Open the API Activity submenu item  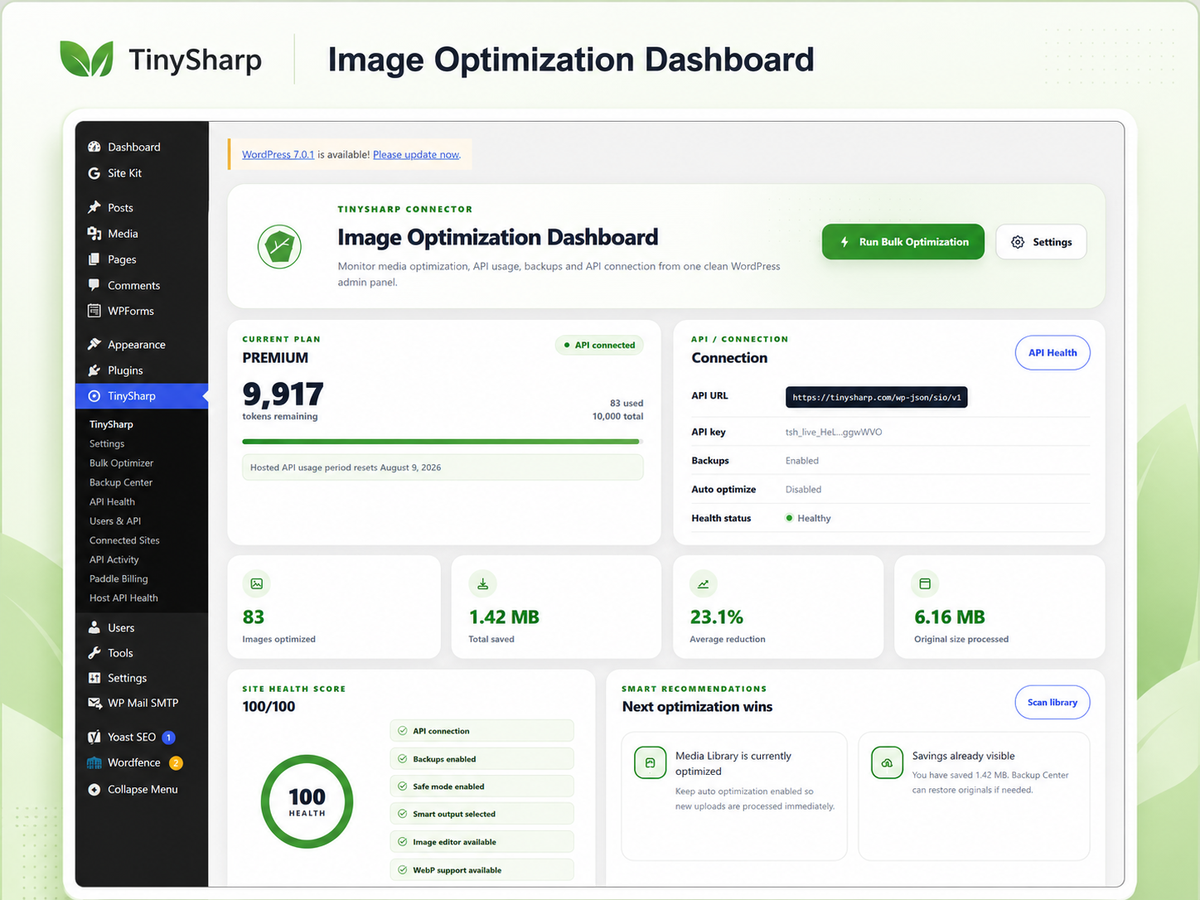(x=114, y=560)
